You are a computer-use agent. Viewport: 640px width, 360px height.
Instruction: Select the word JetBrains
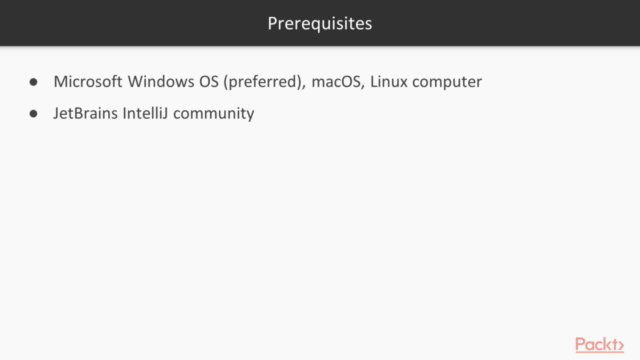point(85,113)
